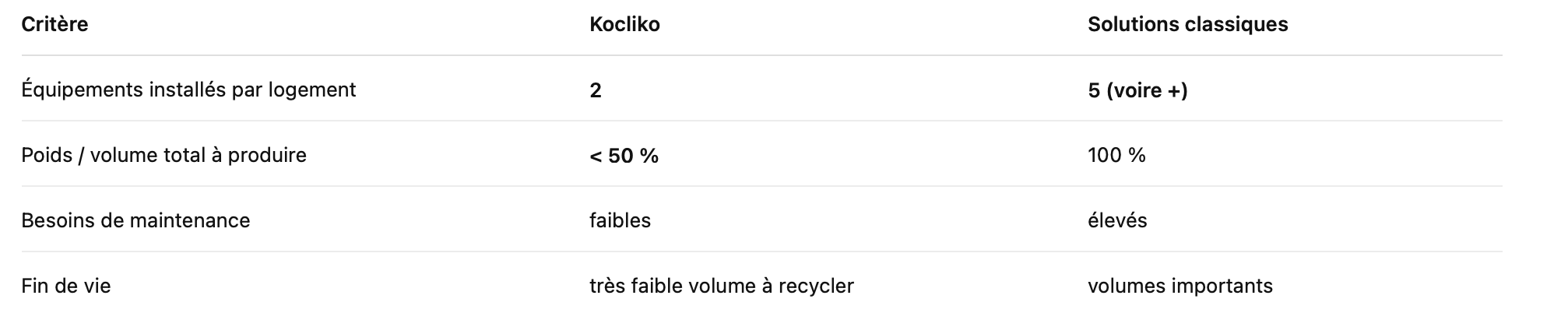This screenshot has height=327, width=1568.
Task: Click the "Critère" column header
Action: pos(54,24)
